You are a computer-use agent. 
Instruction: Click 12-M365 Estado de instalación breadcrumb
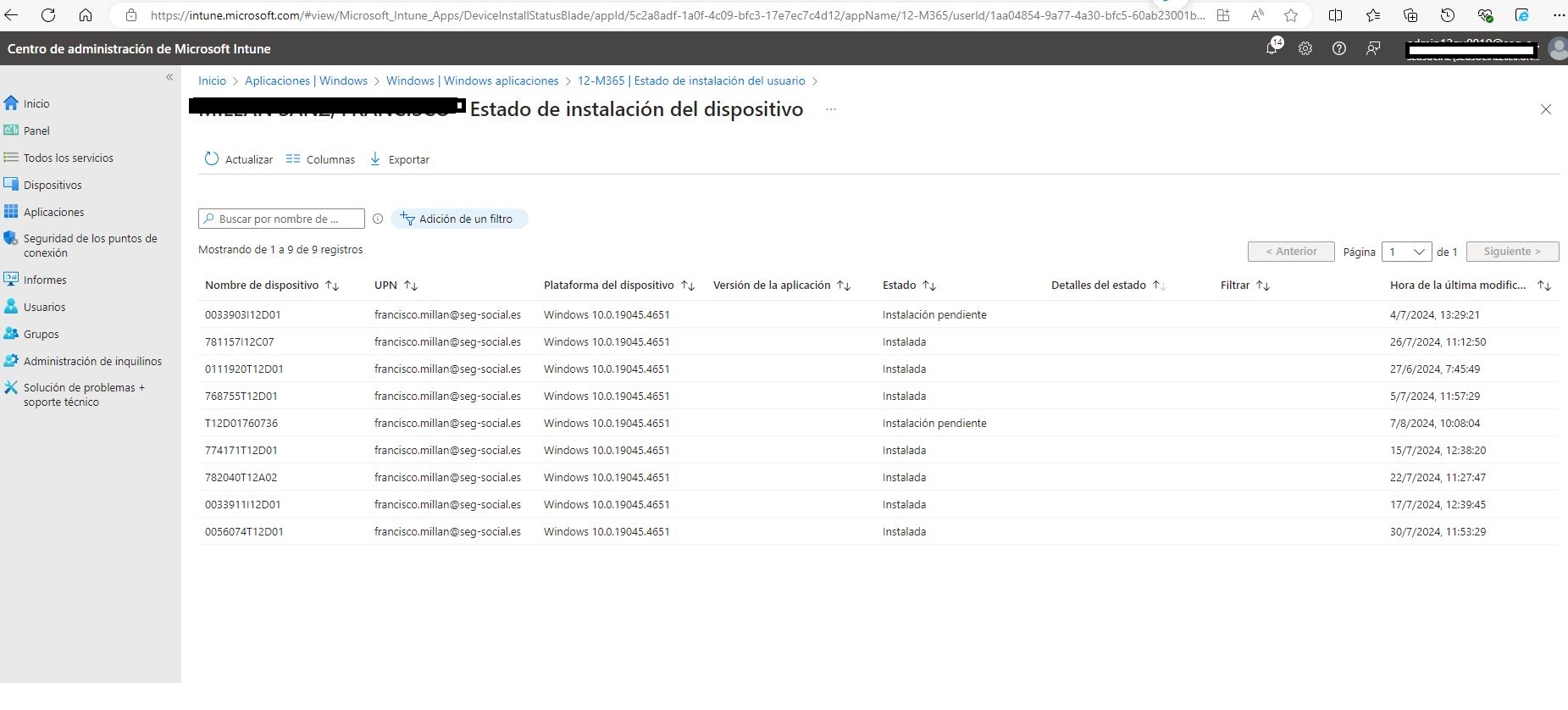click(x=691, y=80)
